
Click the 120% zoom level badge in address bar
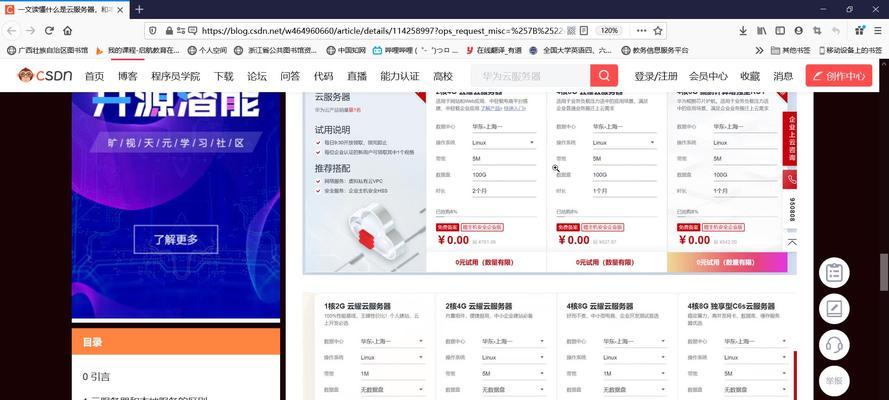pyautogui.click(x=609, y=31)
